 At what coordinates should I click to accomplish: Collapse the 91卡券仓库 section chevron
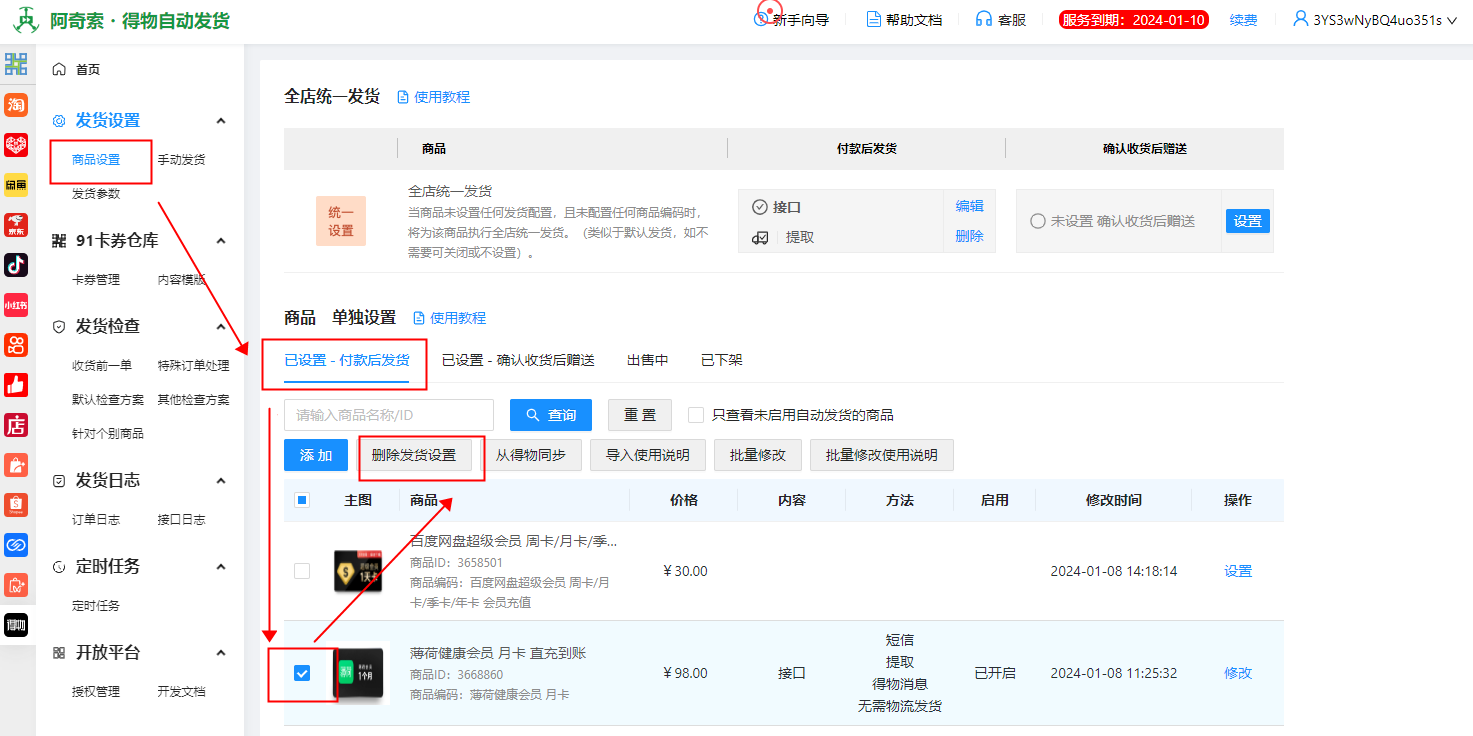click(221, 240)
